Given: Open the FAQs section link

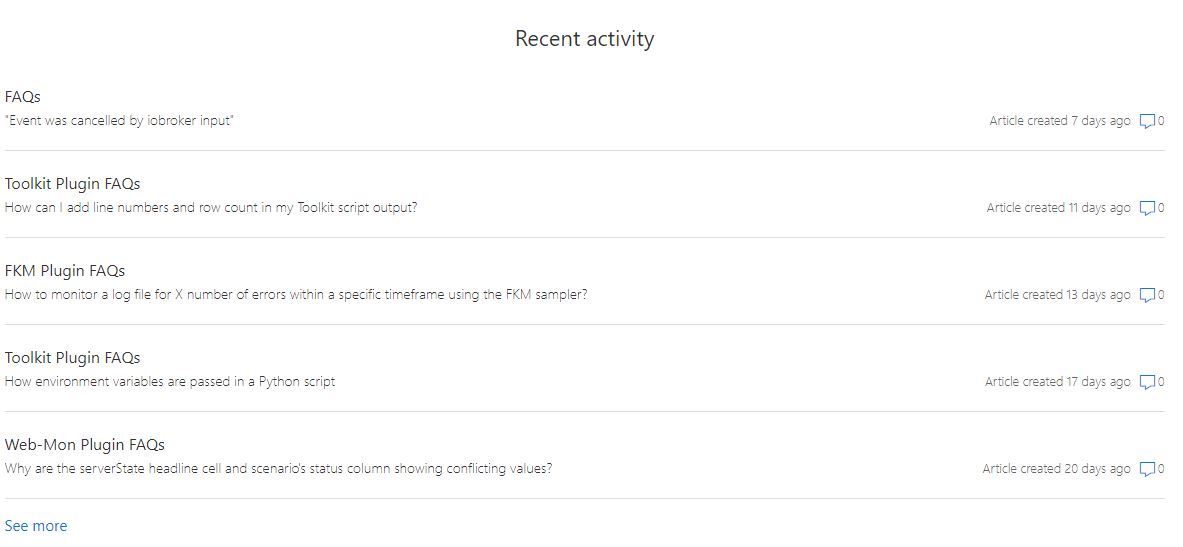Looking at the screenshot, I should (23, 97).
